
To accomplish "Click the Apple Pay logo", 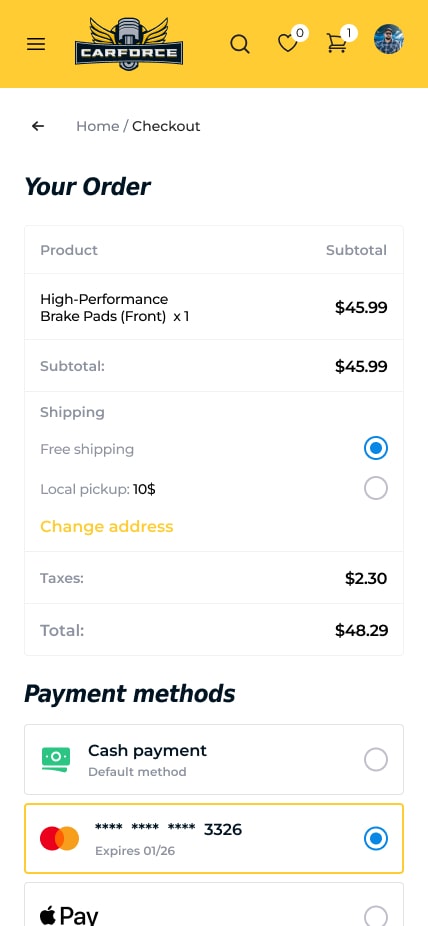I will 69,917.
